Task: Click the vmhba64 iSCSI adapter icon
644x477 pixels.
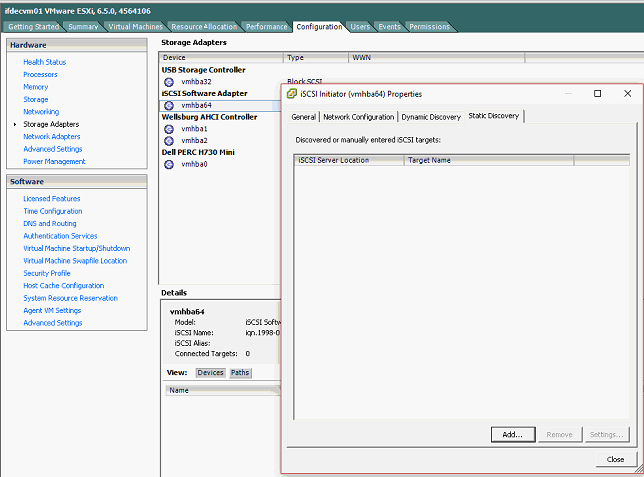Action: pos(169,105)
